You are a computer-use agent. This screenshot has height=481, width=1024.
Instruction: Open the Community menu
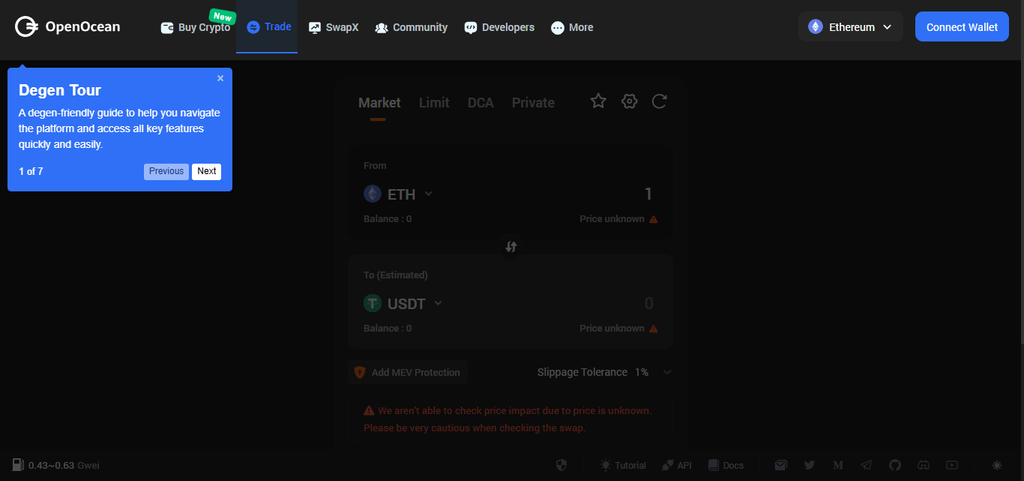click(x=411, y=27)
